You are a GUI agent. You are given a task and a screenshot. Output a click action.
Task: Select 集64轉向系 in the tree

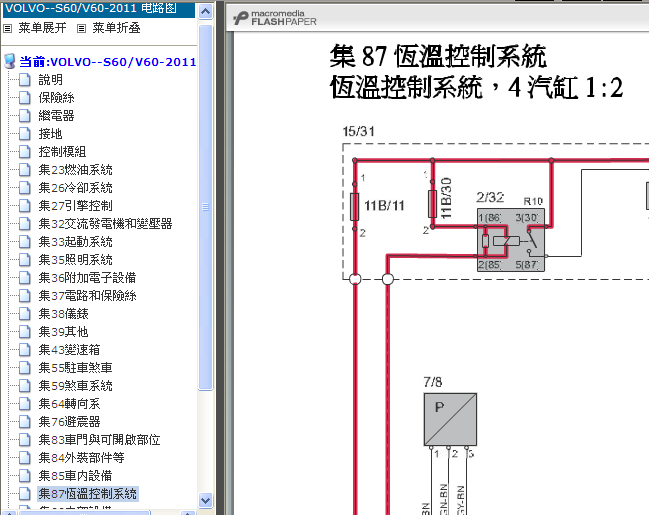click(69, 404)
